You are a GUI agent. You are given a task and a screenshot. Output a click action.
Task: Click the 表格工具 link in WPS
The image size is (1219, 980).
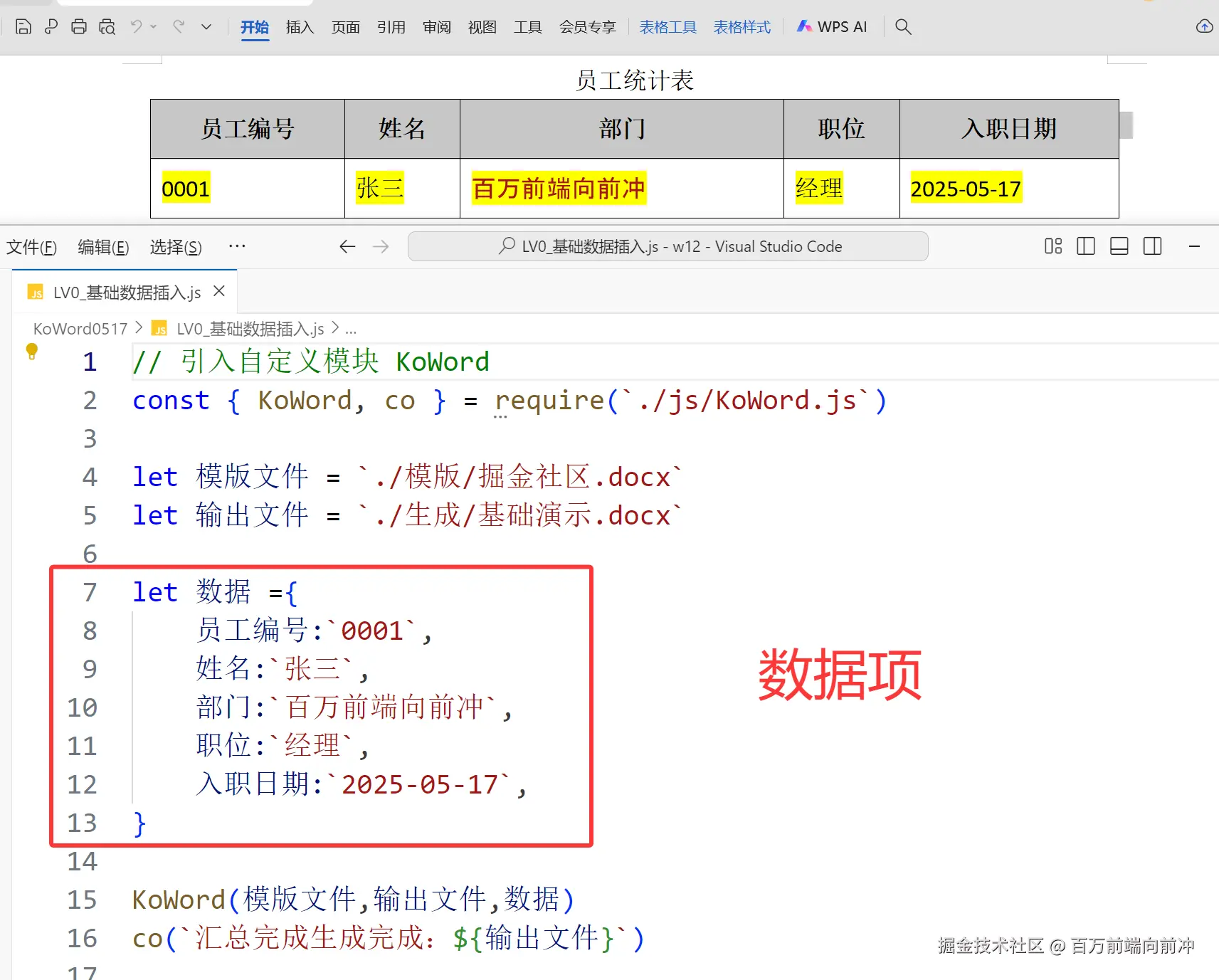(667, 26)
